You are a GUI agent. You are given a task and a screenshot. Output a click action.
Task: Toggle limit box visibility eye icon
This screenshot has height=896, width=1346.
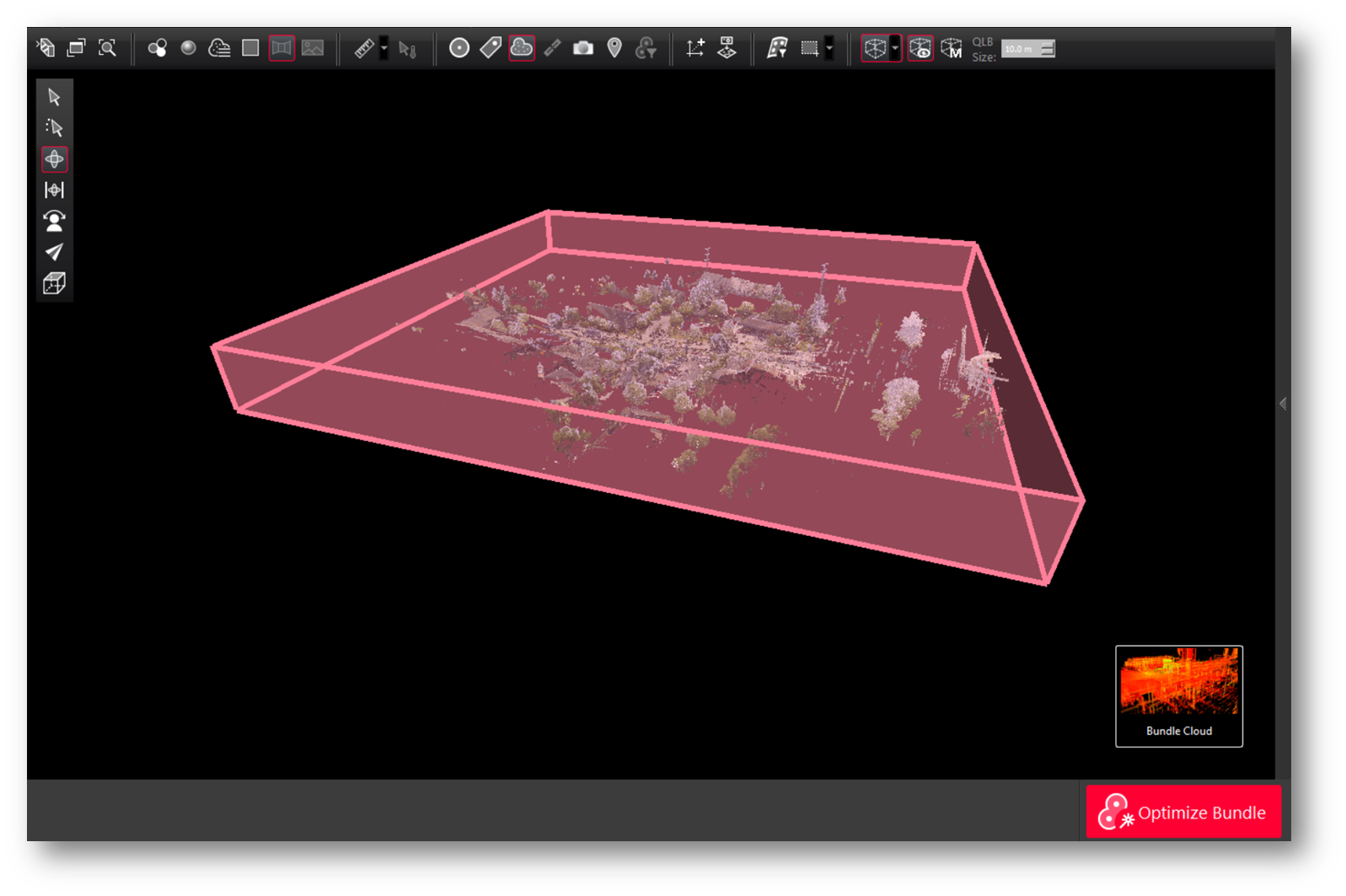[920, 49]
